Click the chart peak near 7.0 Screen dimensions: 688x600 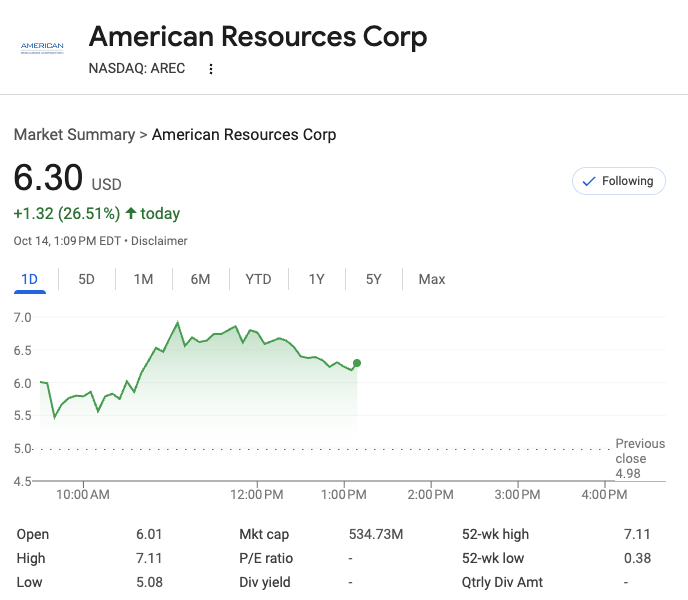[x=178, y=323]
